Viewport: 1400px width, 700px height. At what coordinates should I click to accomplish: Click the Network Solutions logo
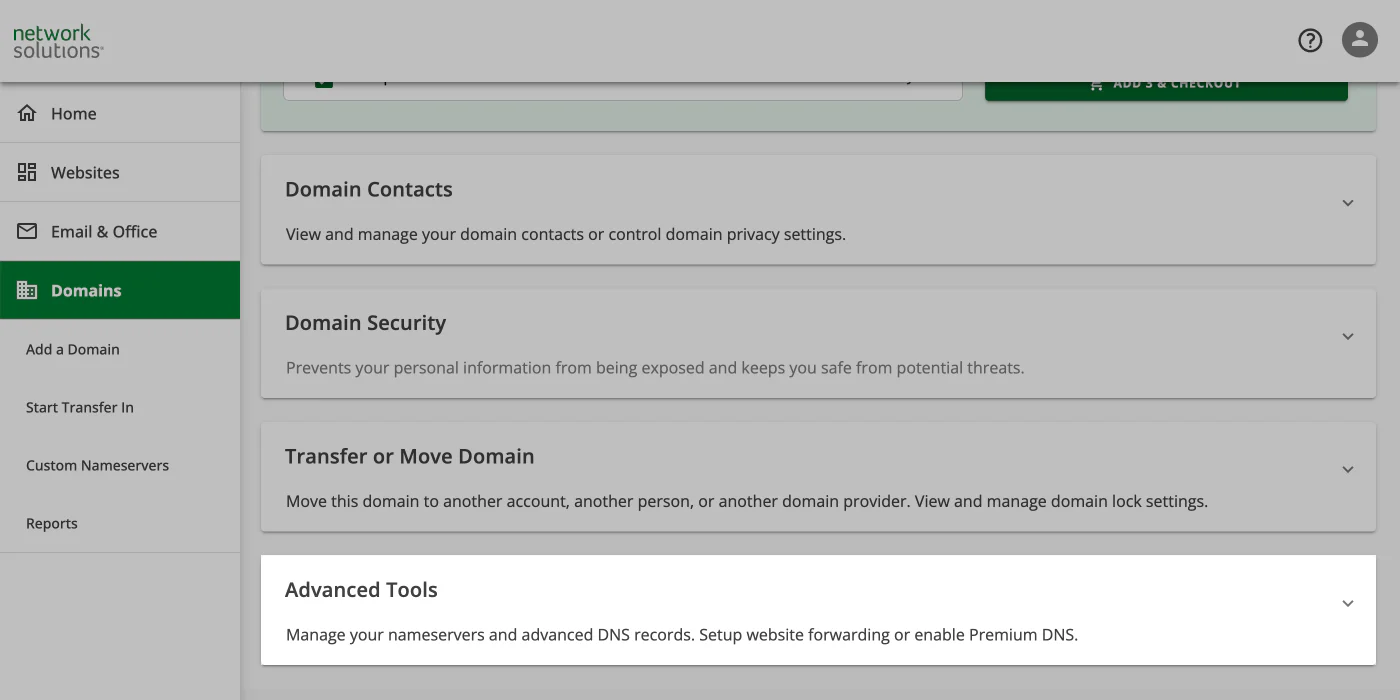(56, 42)
